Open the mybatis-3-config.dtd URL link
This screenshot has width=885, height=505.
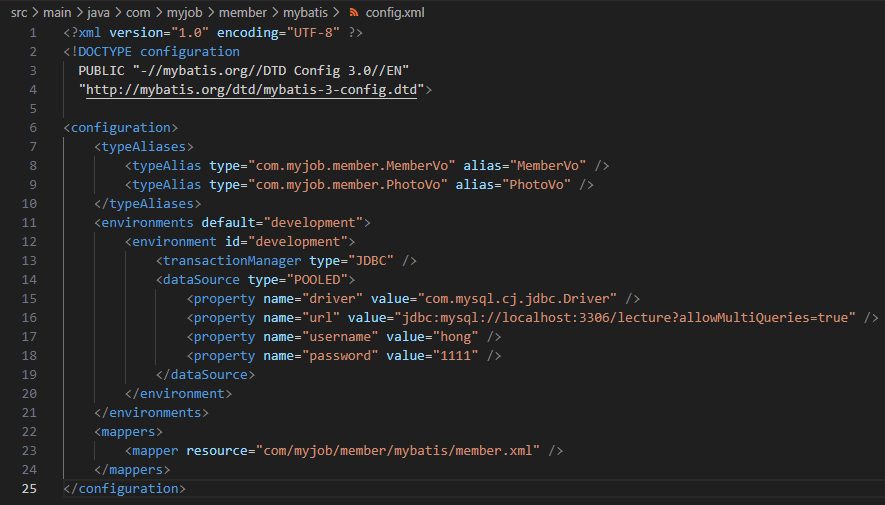[x=251, y=90]
